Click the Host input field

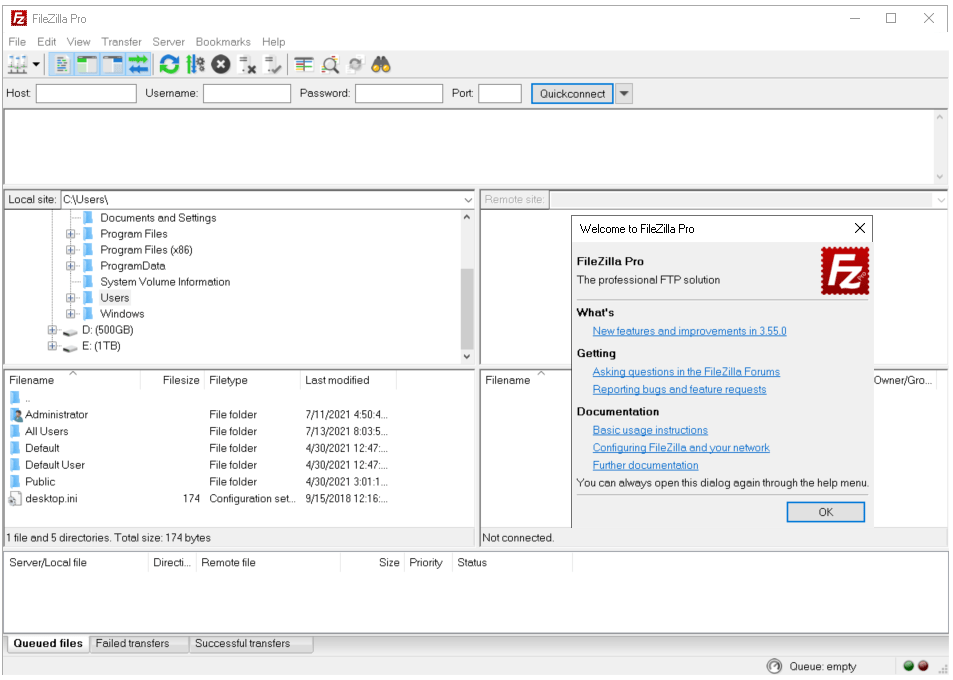[x=86, y=94]
